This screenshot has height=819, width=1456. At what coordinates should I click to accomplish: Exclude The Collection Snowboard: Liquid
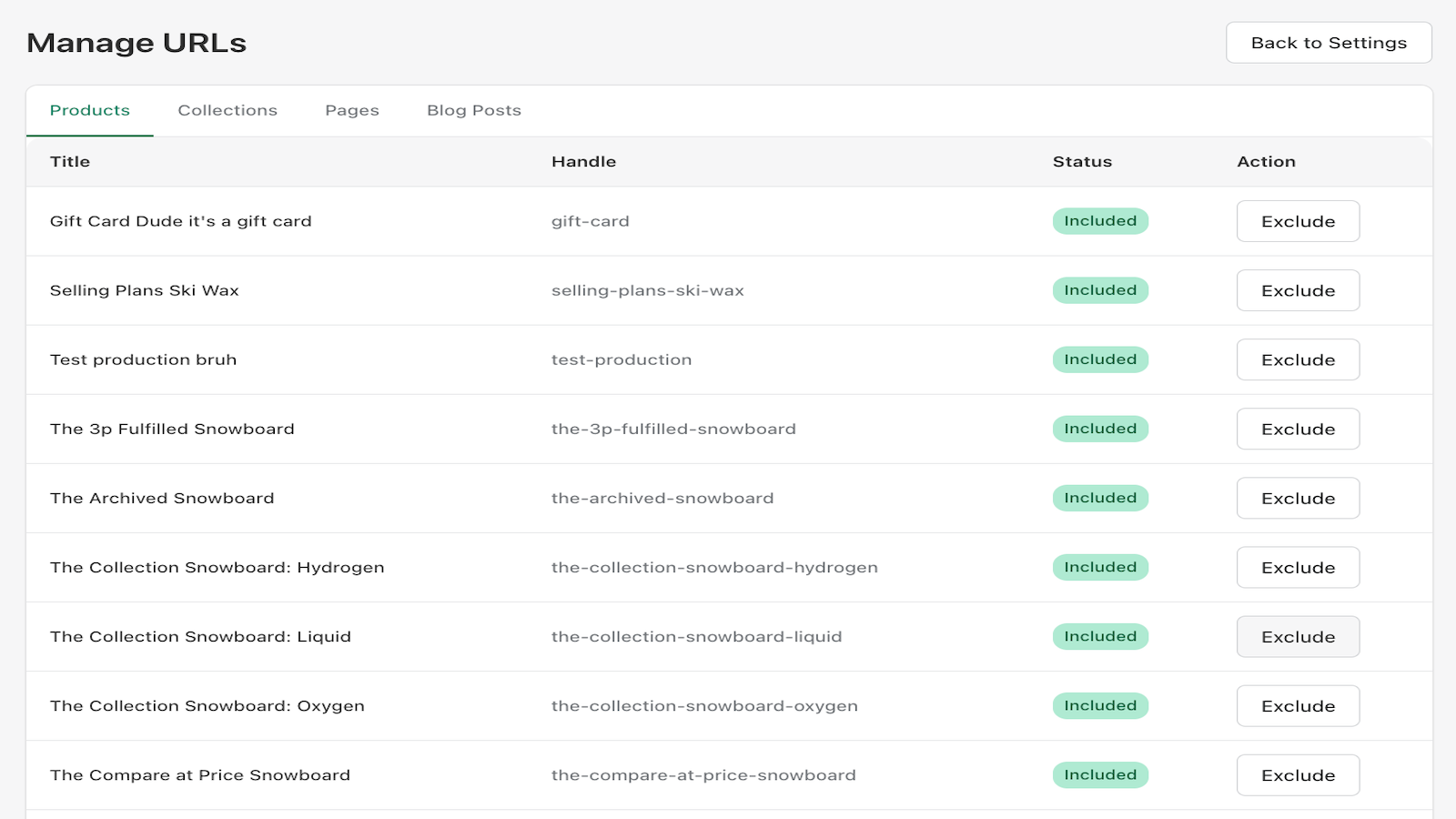(1298, 636)
